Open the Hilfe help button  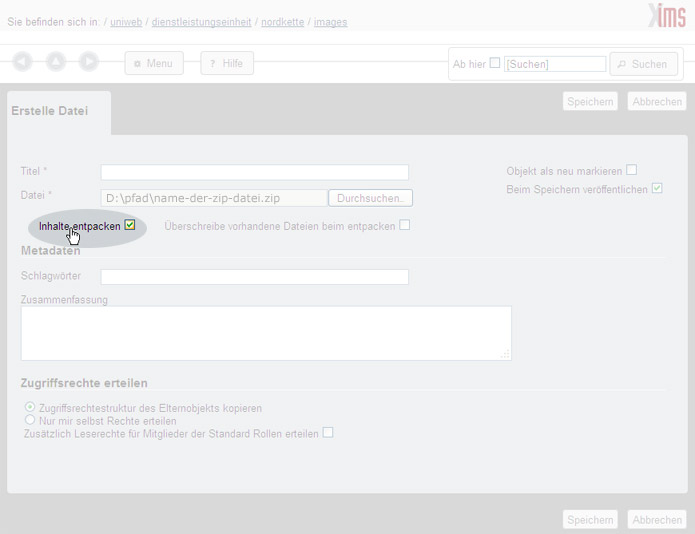[227, 63]
